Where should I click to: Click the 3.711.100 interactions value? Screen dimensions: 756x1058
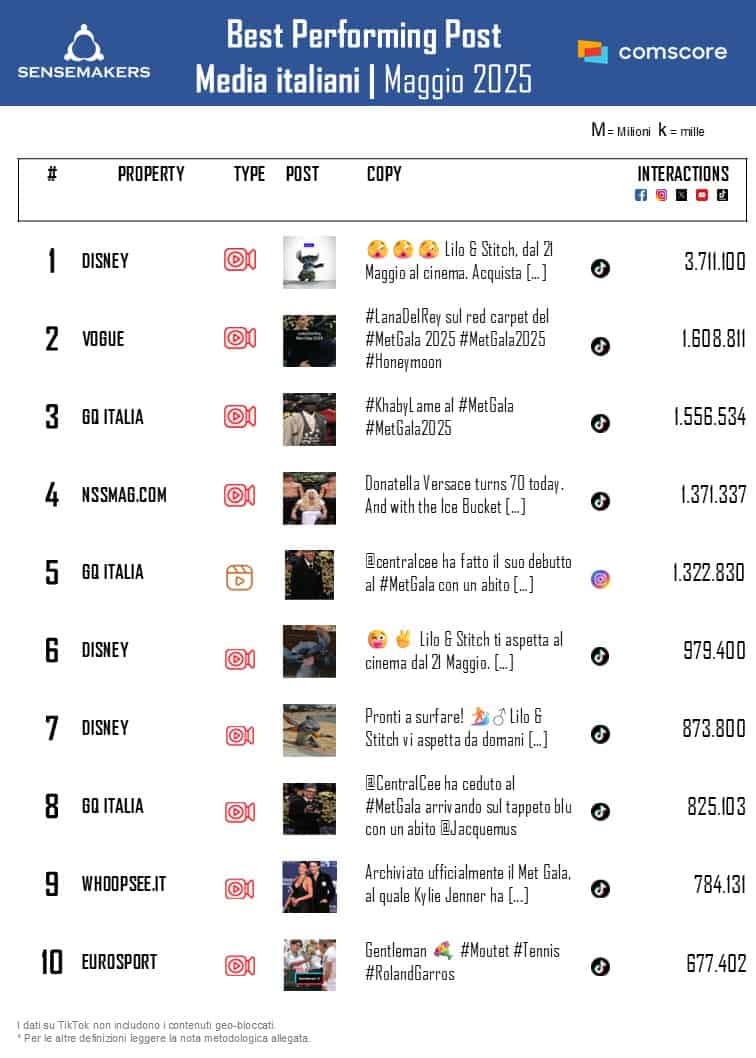click(715, 263)
